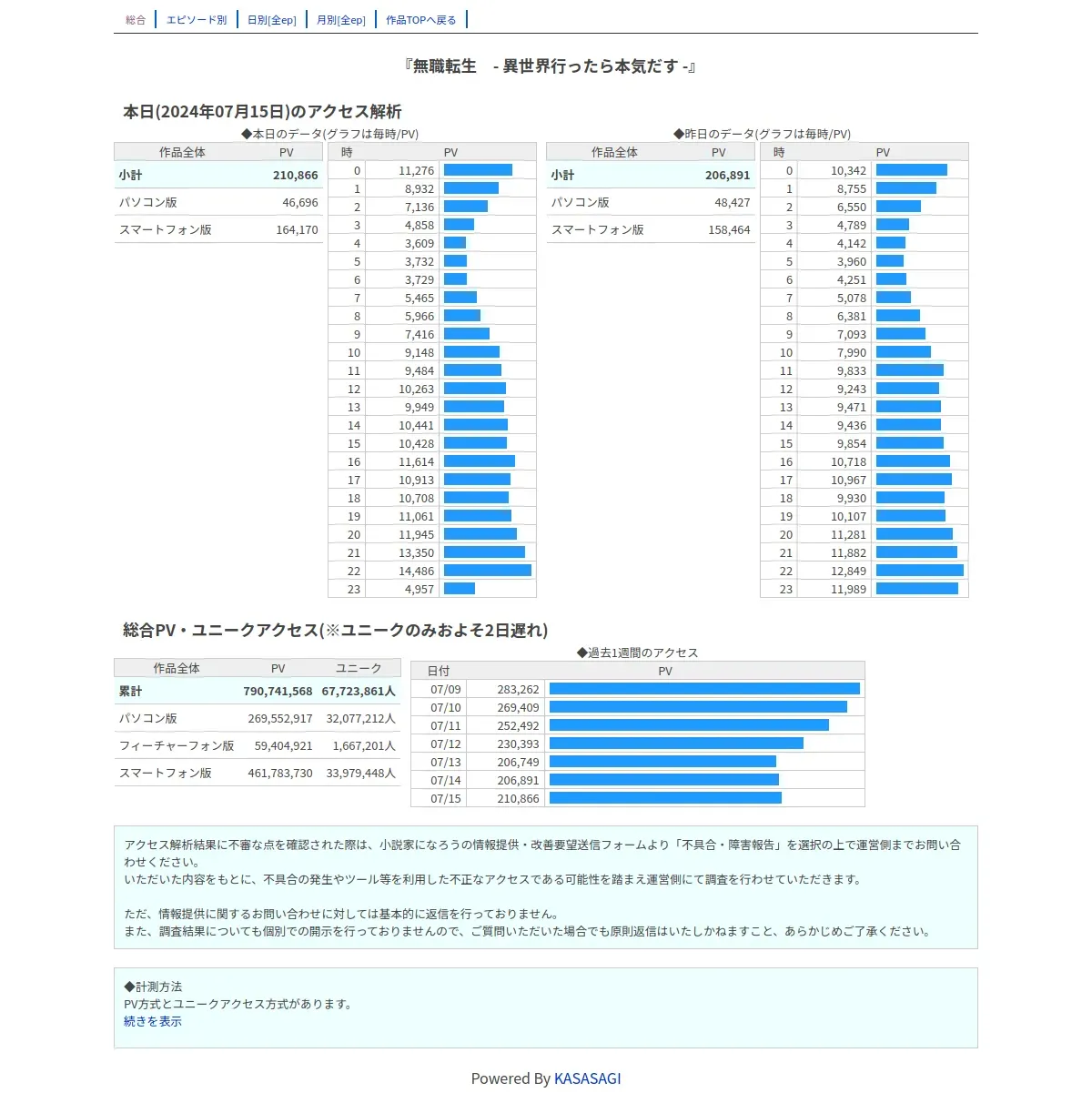Click yesterday's hour 10 value 7,990
The width and height of the screenshot is (1092, 1093).
(852, 353)
